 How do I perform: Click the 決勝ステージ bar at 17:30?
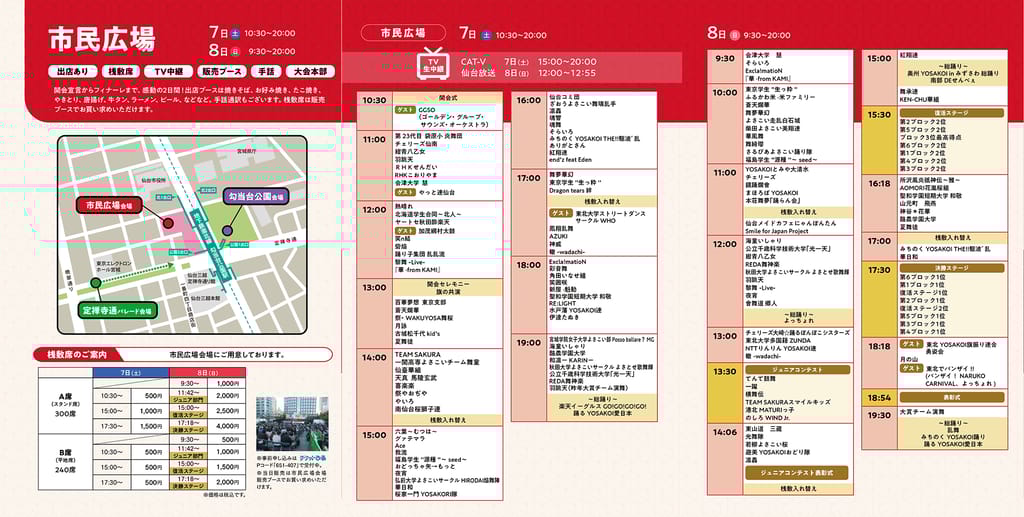point(951,268)
